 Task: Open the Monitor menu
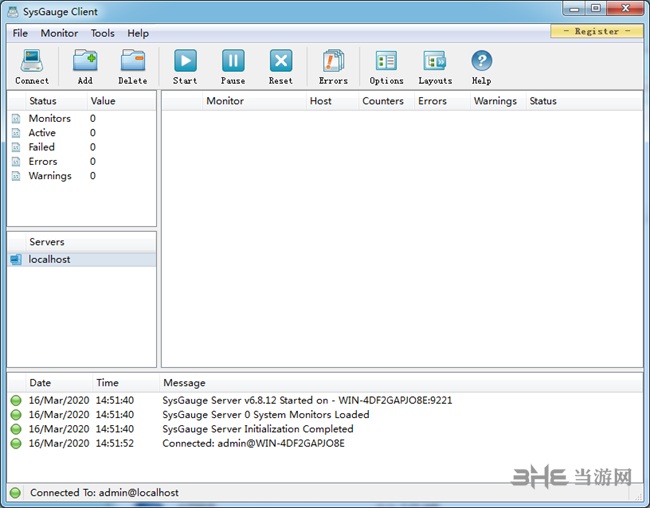59,33
